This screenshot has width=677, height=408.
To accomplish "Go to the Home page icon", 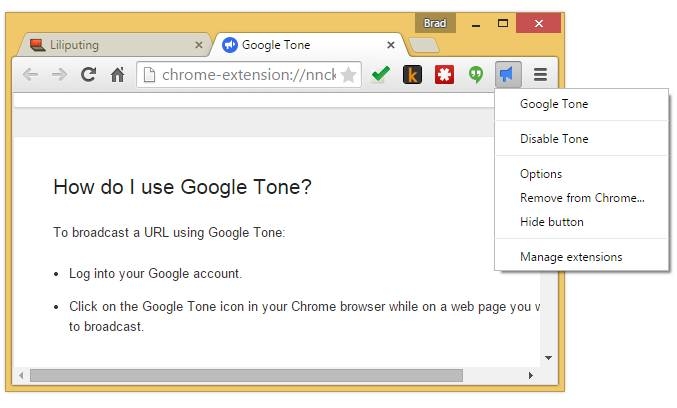I will click(117, 75).
